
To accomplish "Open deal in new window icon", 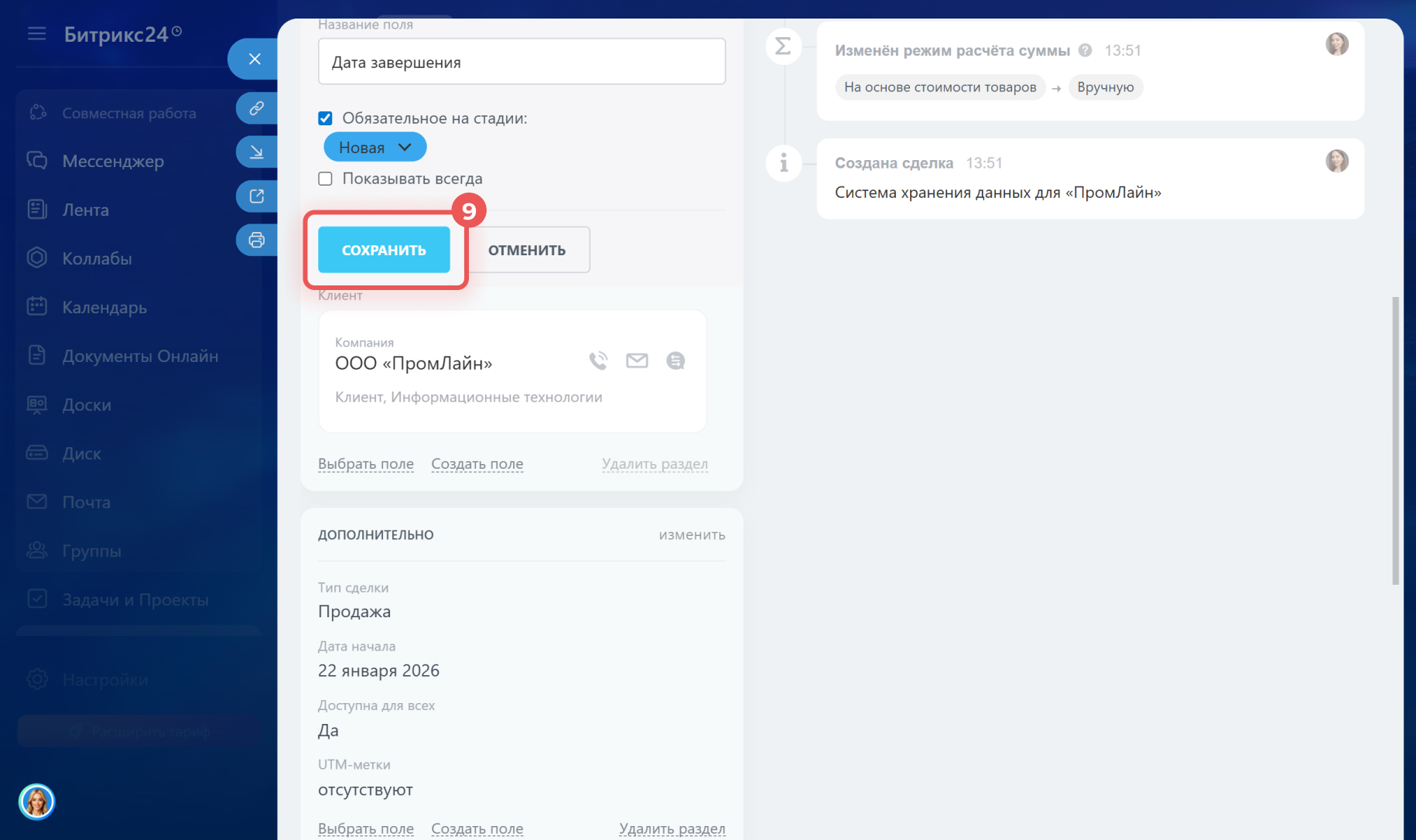I will (256, 196).
